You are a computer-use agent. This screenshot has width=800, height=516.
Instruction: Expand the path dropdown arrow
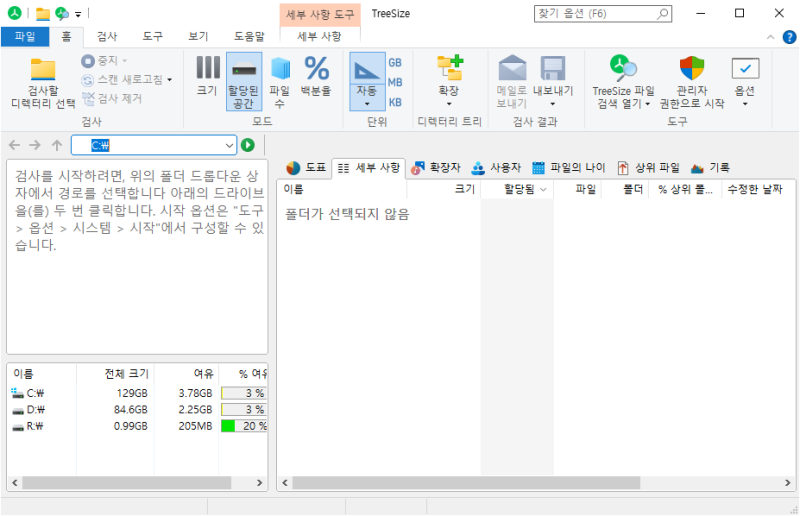coord(230,145)
